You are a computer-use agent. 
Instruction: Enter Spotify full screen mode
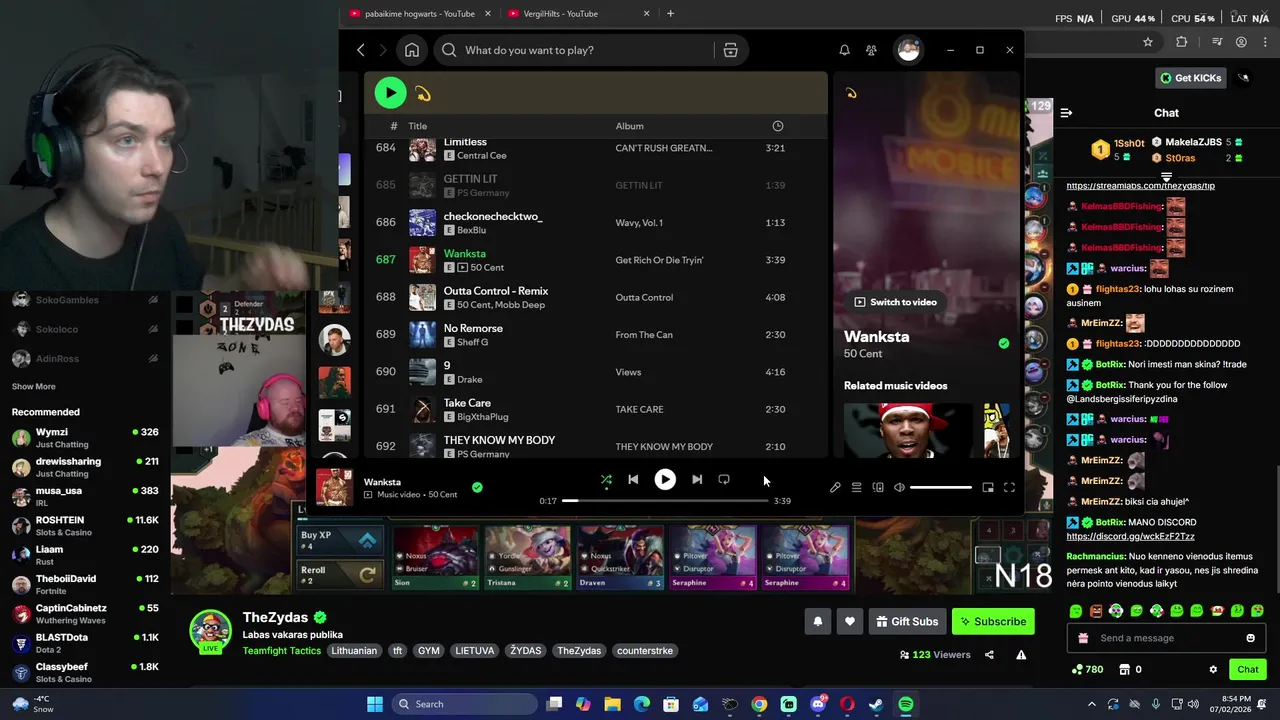[1009, 487]
